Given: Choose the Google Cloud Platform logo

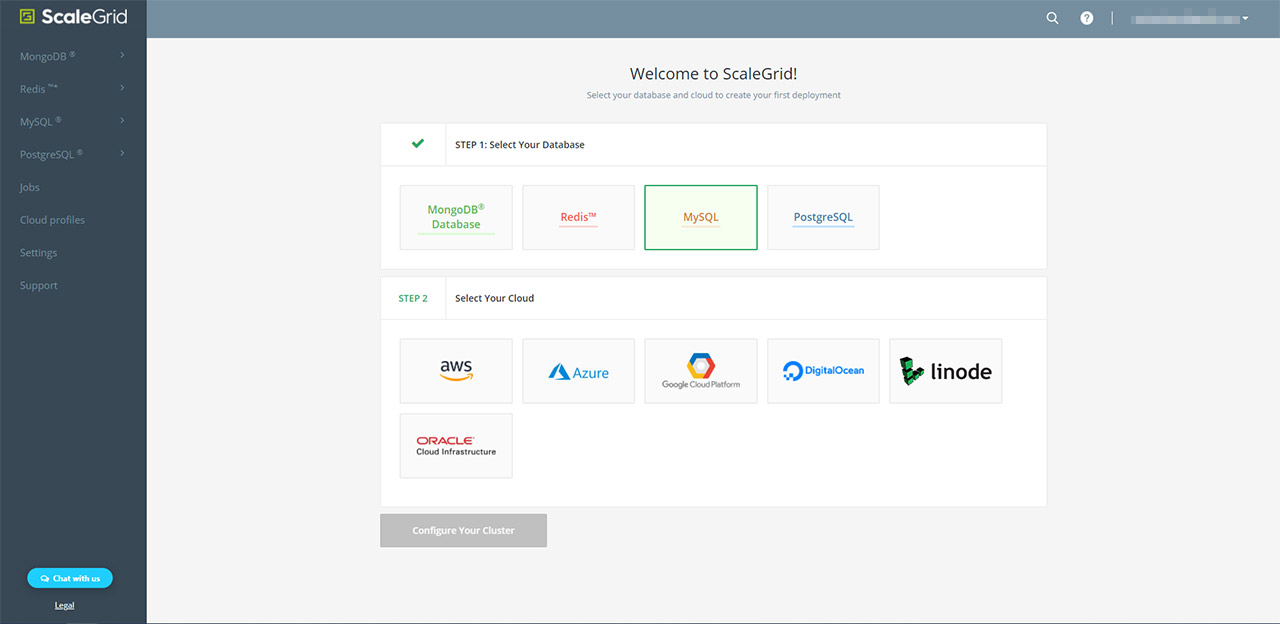Looking at the screenshot, I should 701,371.
